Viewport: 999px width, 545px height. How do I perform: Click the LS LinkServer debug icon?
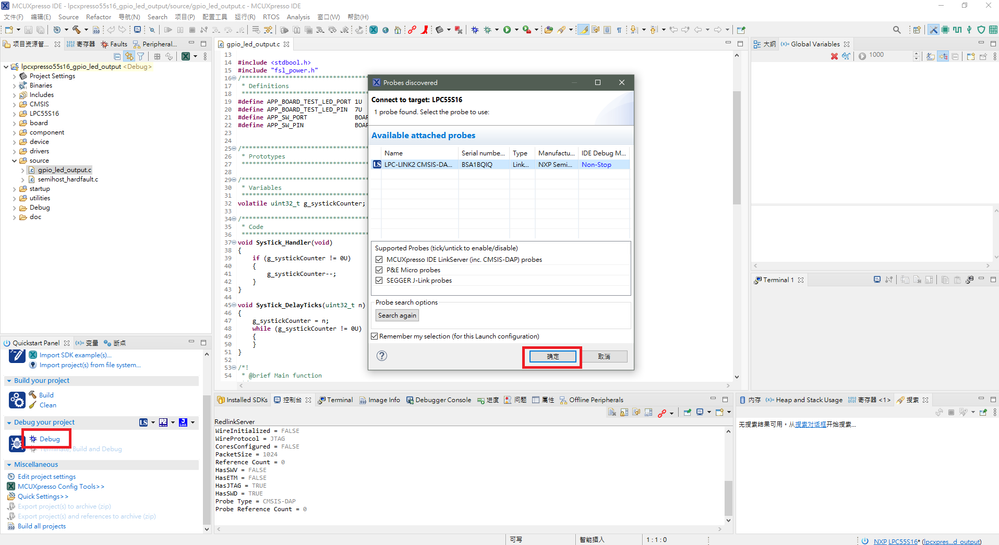coord(143,422)
